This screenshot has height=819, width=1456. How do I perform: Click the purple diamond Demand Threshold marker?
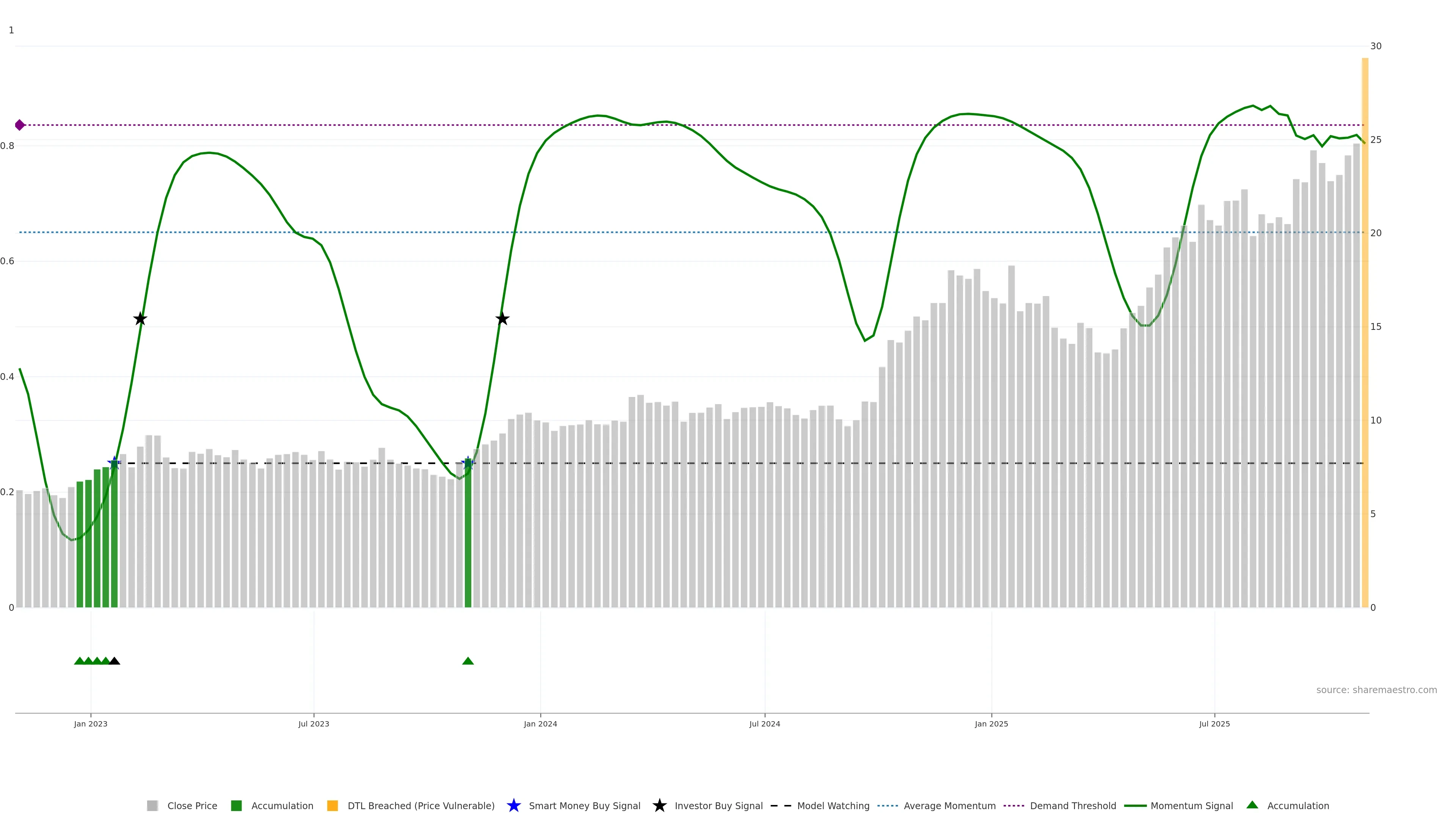[x=20, y=125]
